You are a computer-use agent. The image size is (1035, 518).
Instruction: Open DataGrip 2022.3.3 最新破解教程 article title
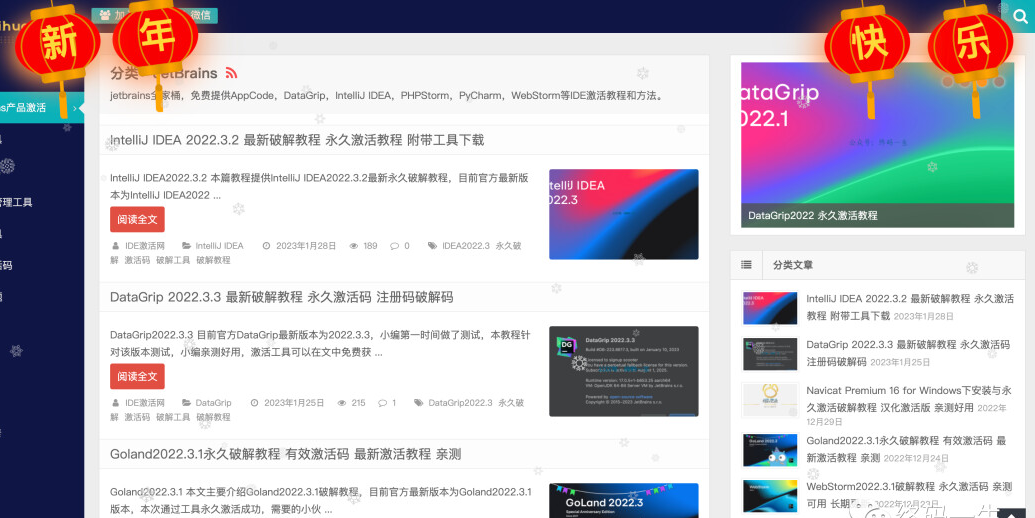point(282,297)
